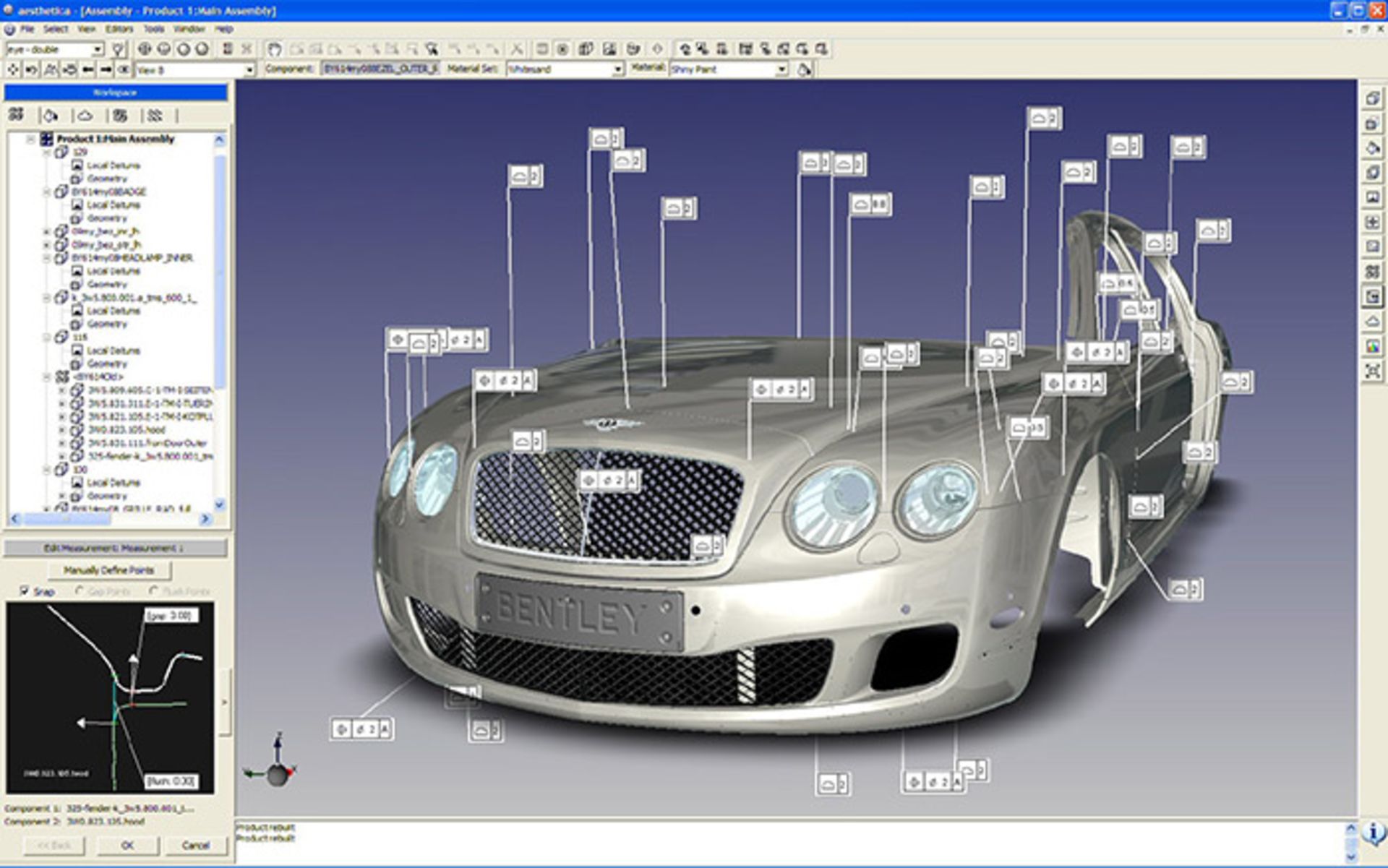Select the Flush Points radio button
The width and height of the screenshot is (1388, 868).
coord(153,591)
